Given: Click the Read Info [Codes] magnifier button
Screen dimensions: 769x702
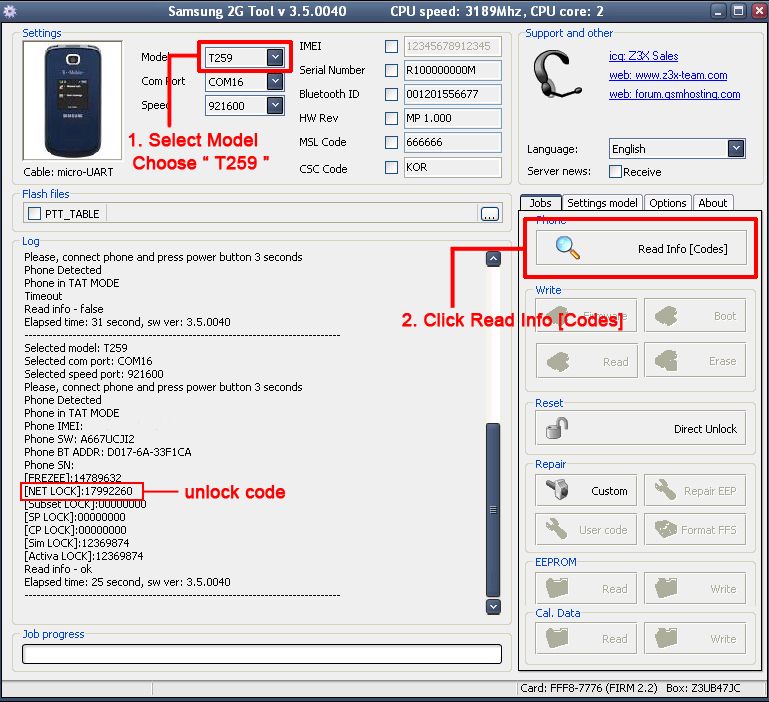Looking at the screenshot, I should click(641, 248).
